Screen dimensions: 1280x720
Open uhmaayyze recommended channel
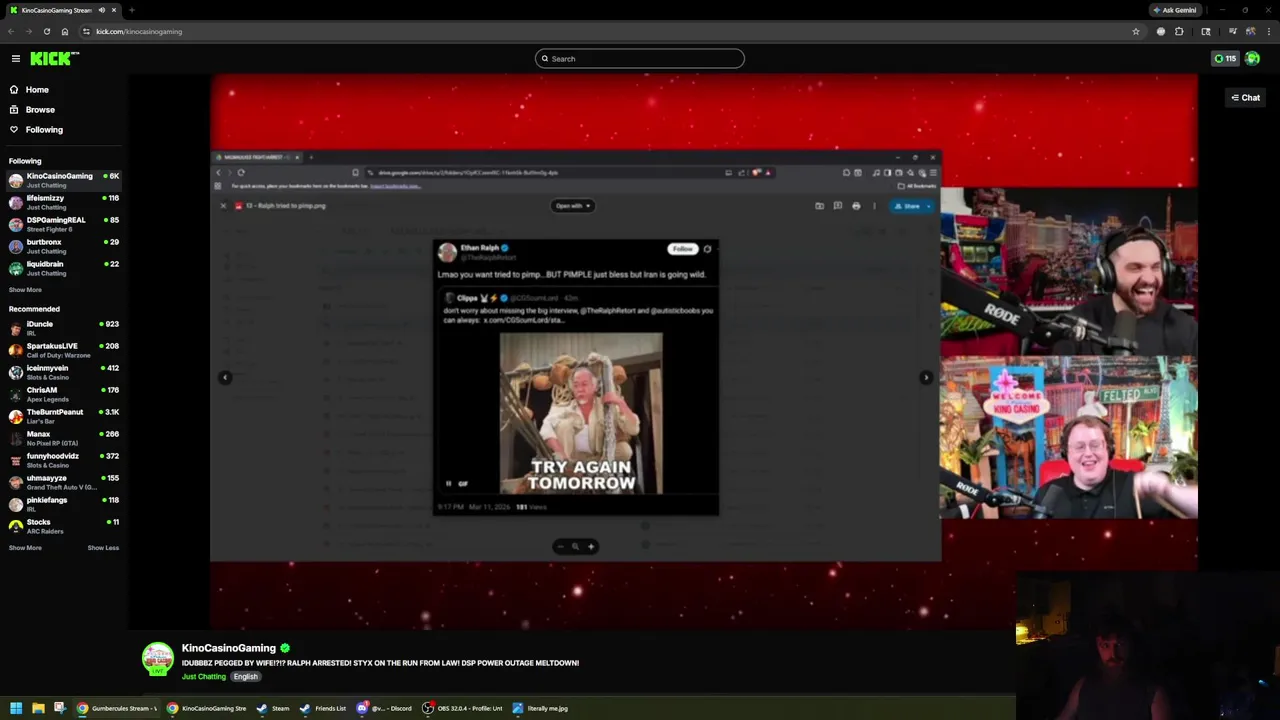(63, 482)
